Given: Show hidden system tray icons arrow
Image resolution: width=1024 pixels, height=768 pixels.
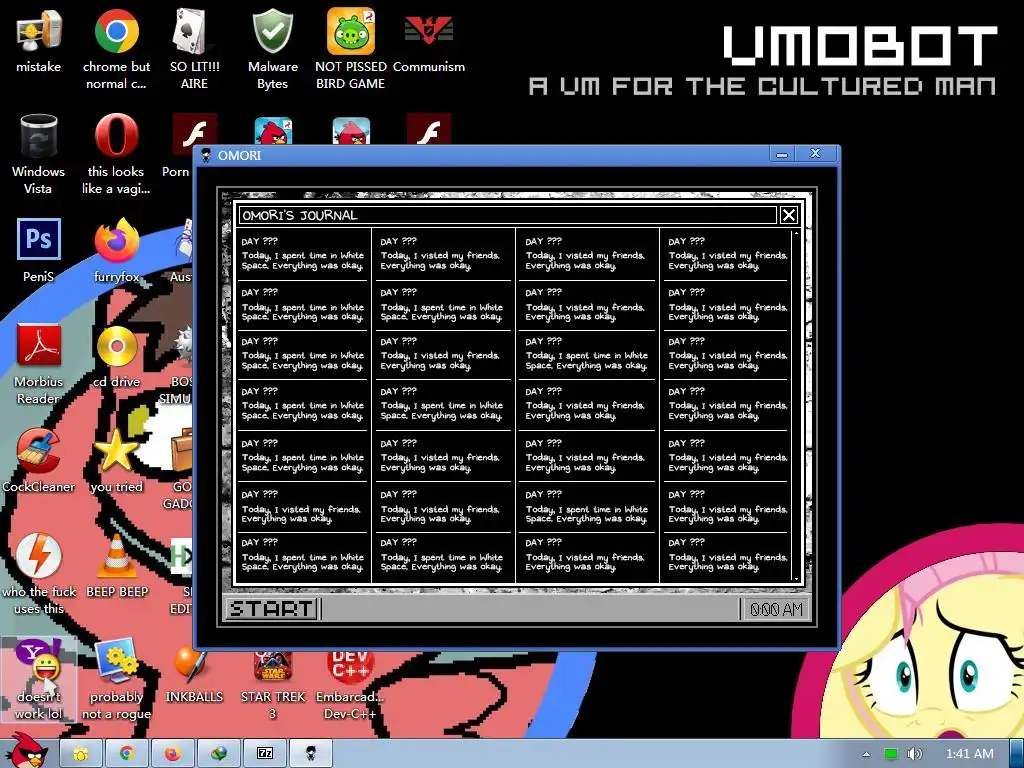Looking at the screenshot, I should [866, 754].
